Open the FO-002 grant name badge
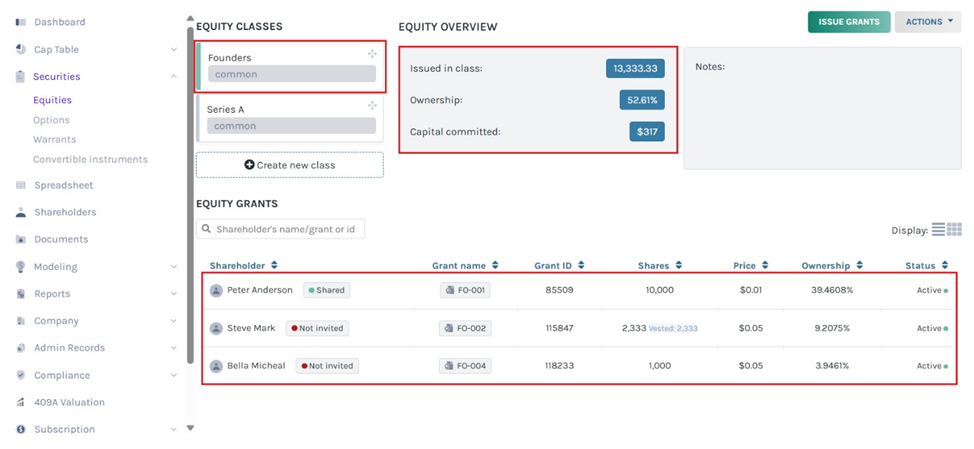 pos(465,328)
